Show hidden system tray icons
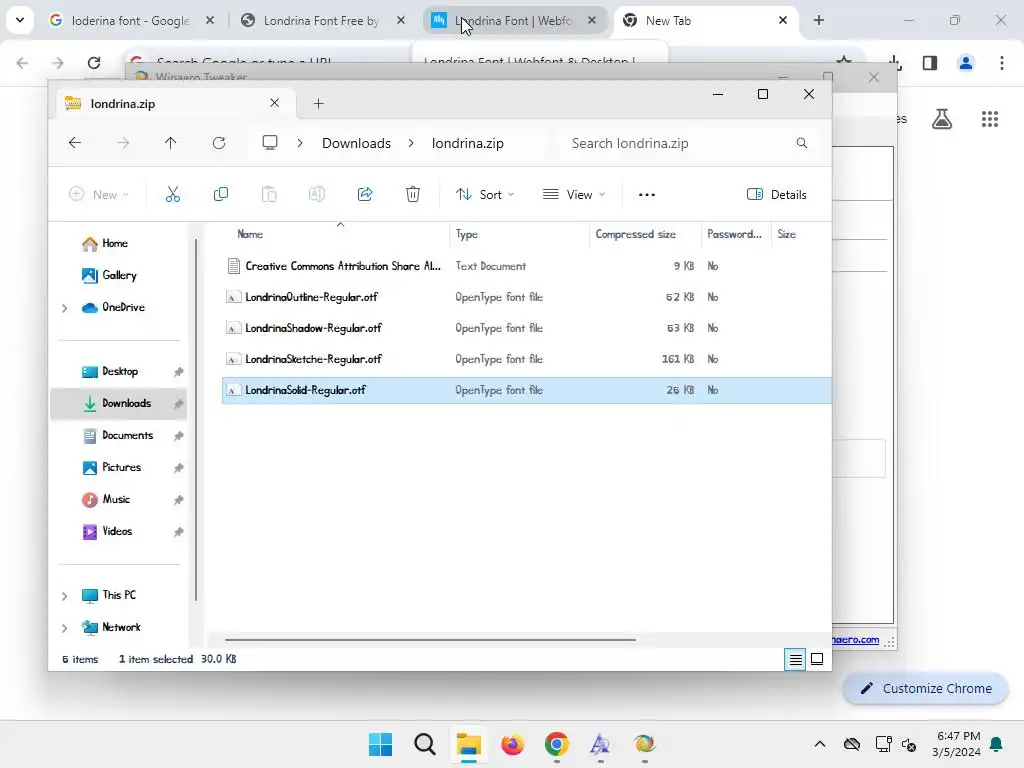 coord(820,744)
